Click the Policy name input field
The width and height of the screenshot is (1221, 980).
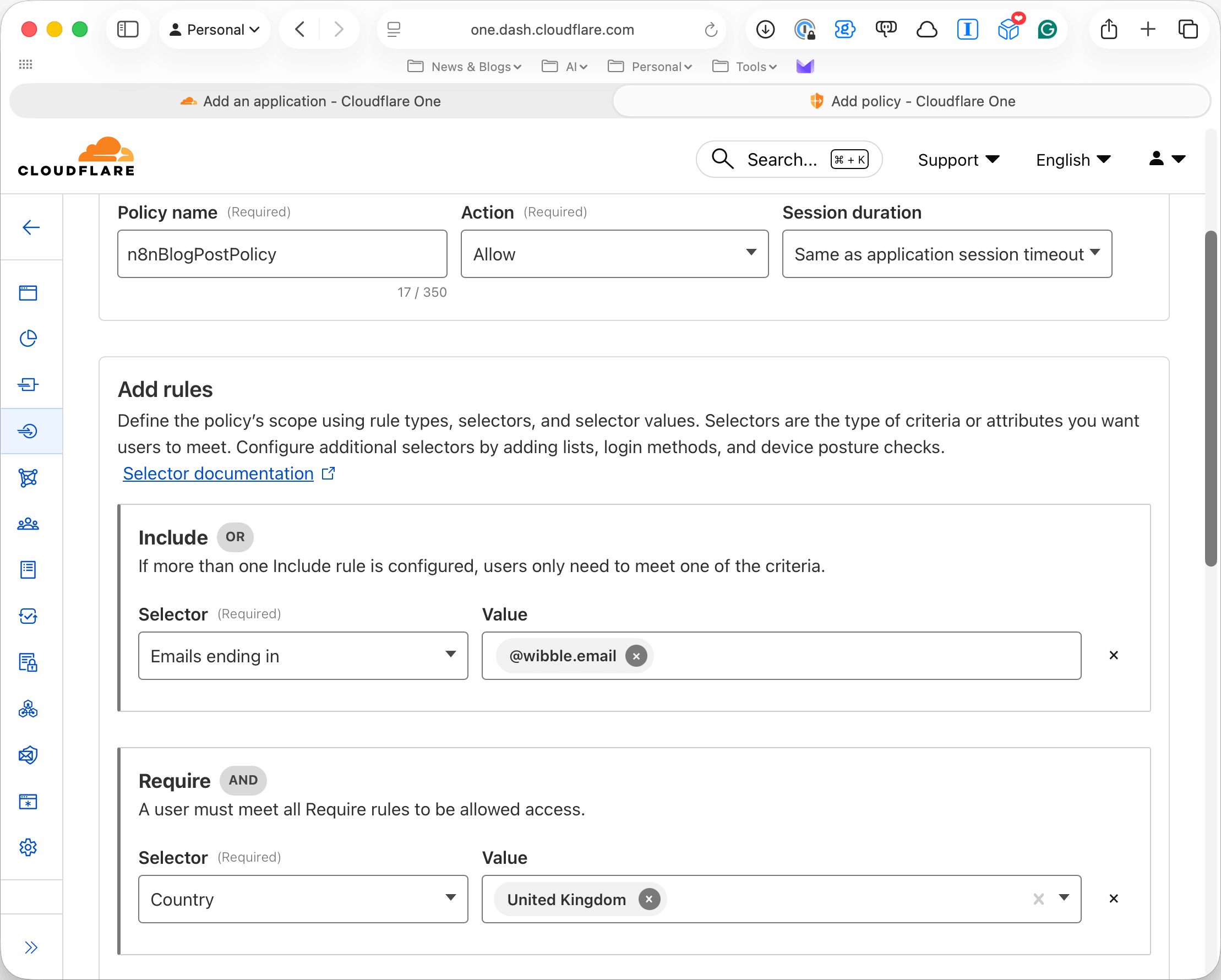[282, 254]
